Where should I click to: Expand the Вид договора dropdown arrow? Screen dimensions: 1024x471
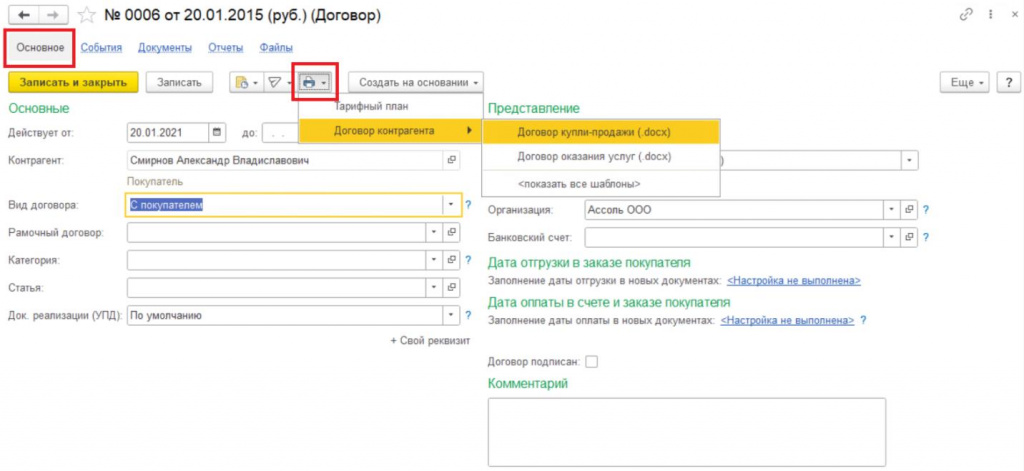pos(451,204)
